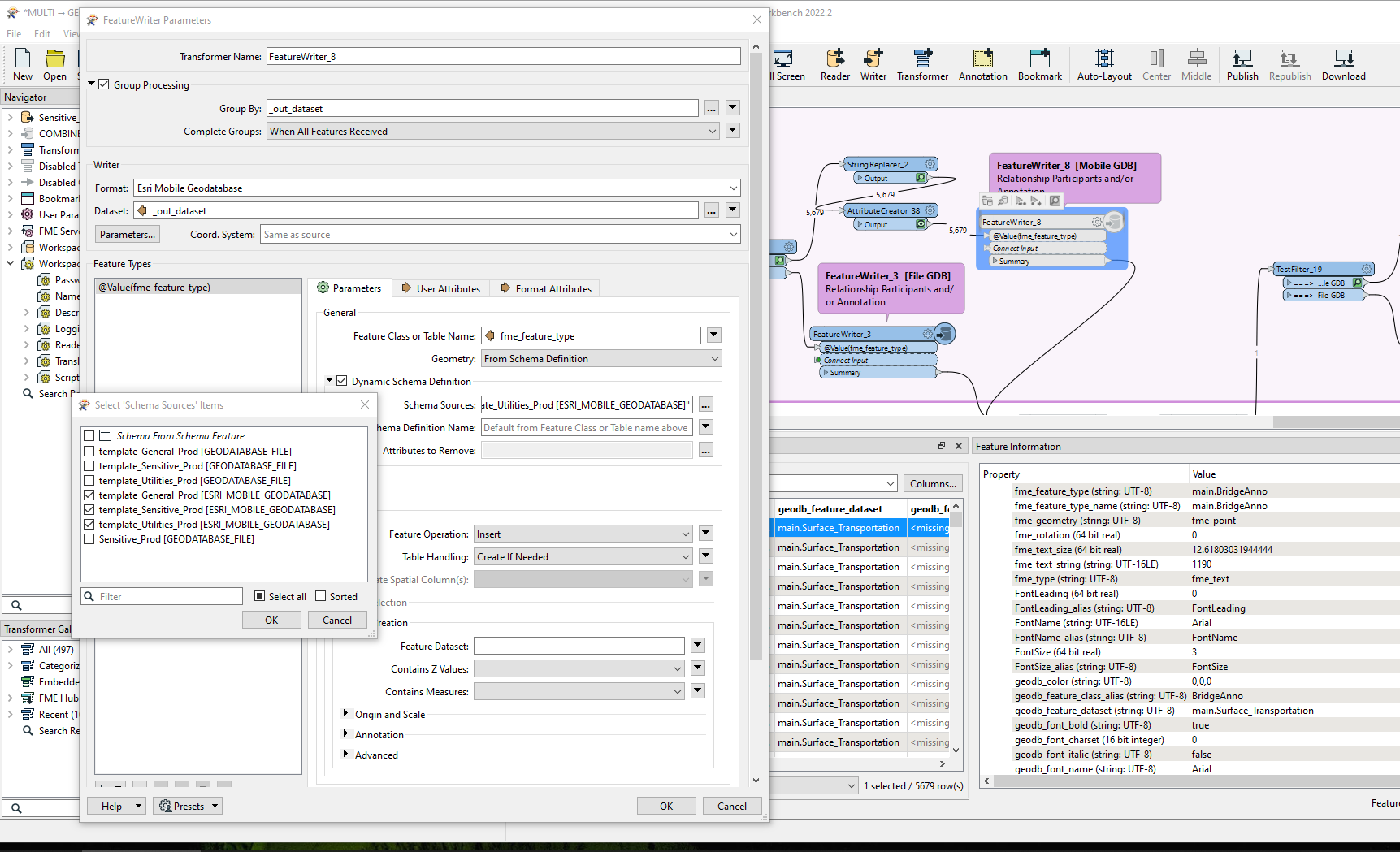Screen dimensions: 1400x852
Task: Click the Dataset ellipsis browse button
Action: point(711,210)
